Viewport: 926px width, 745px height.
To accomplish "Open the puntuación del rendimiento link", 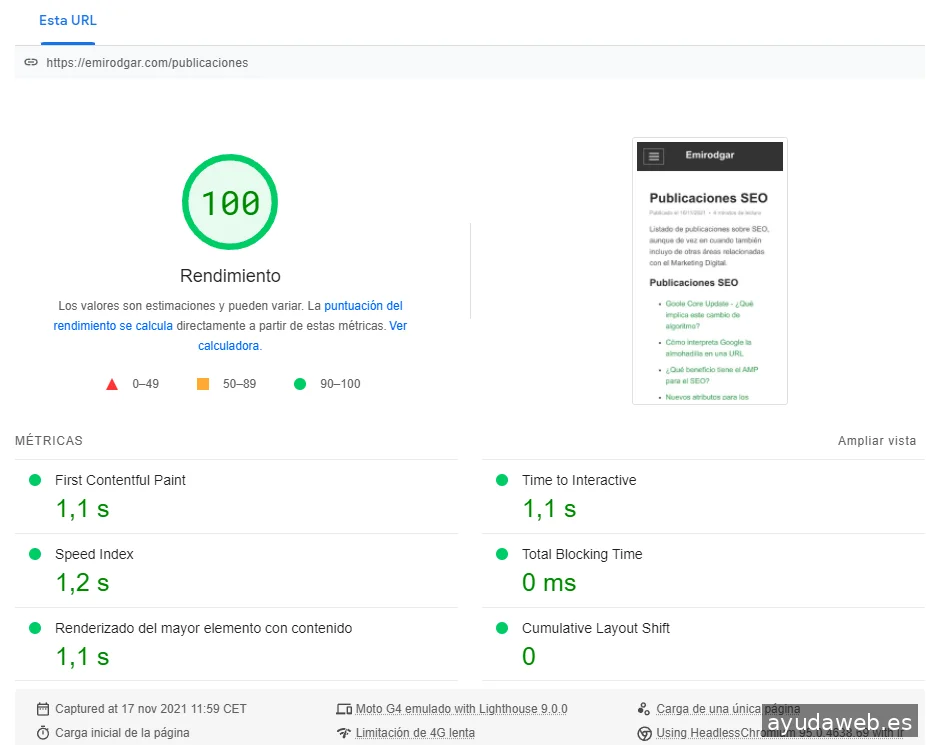I will pyautogui.click(x=363, y=306).
